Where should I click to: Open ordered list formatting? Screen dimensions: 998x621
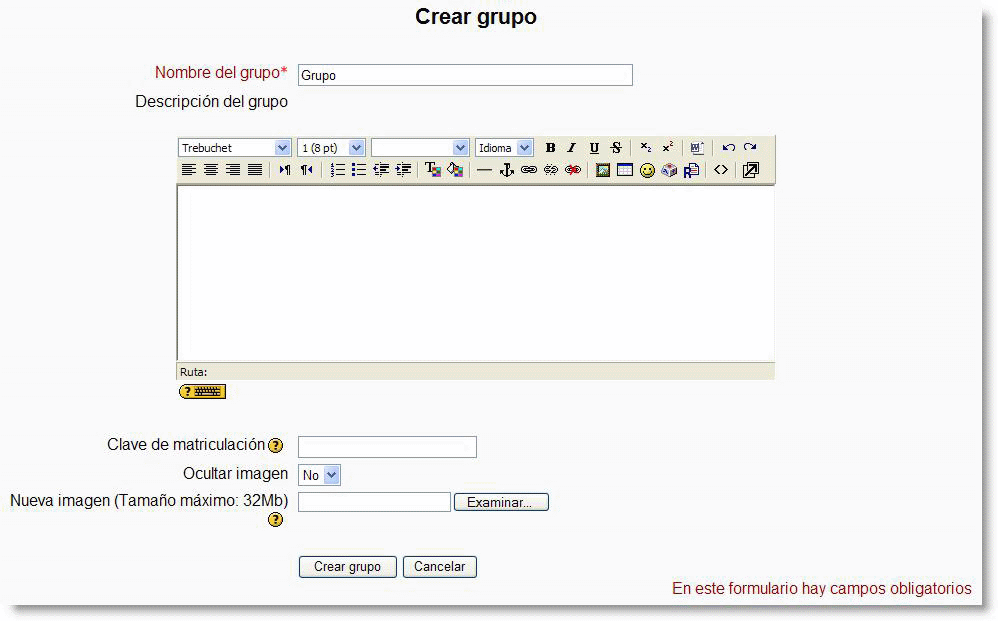click(x=337, y=170)
